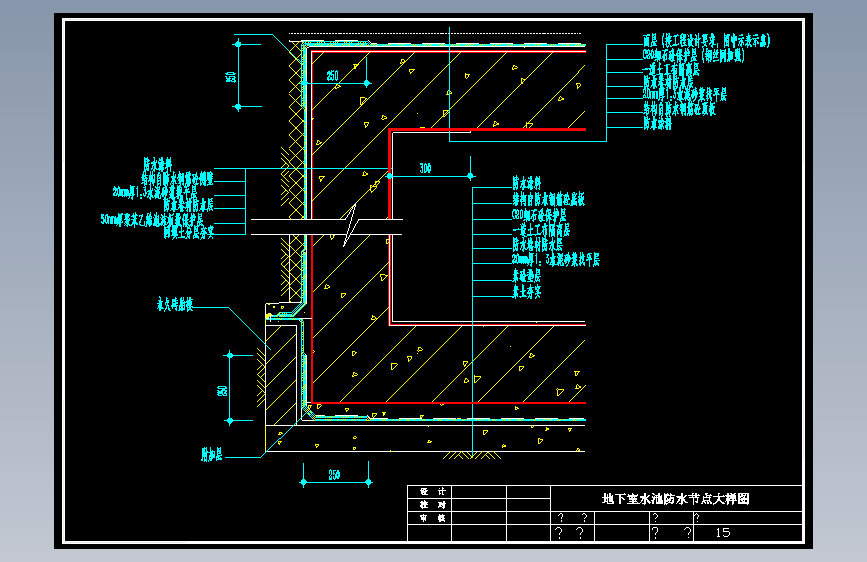This screenshot has height=562, width=867.
Task: Select the 300 dimension text
Action: click(425, 168)
